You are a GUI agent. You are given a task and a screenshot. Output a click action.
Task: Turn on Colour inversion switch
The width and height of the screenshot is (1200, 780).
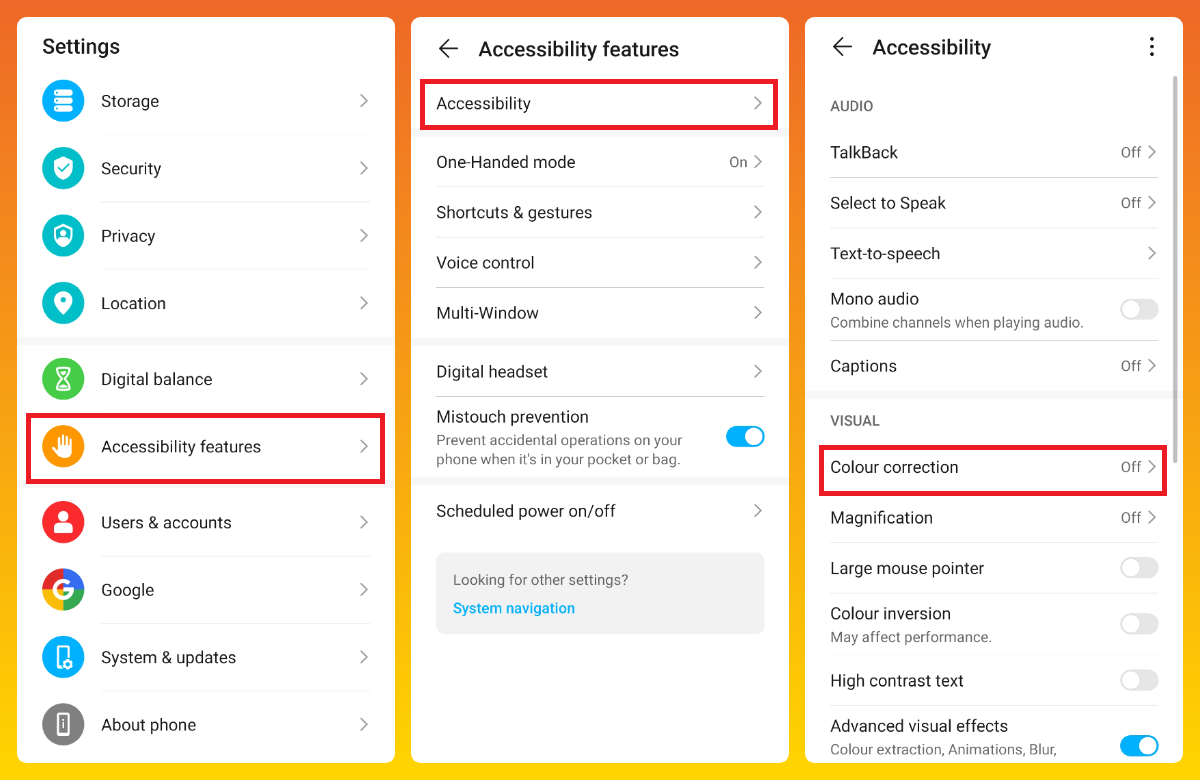coord(1139,624)
